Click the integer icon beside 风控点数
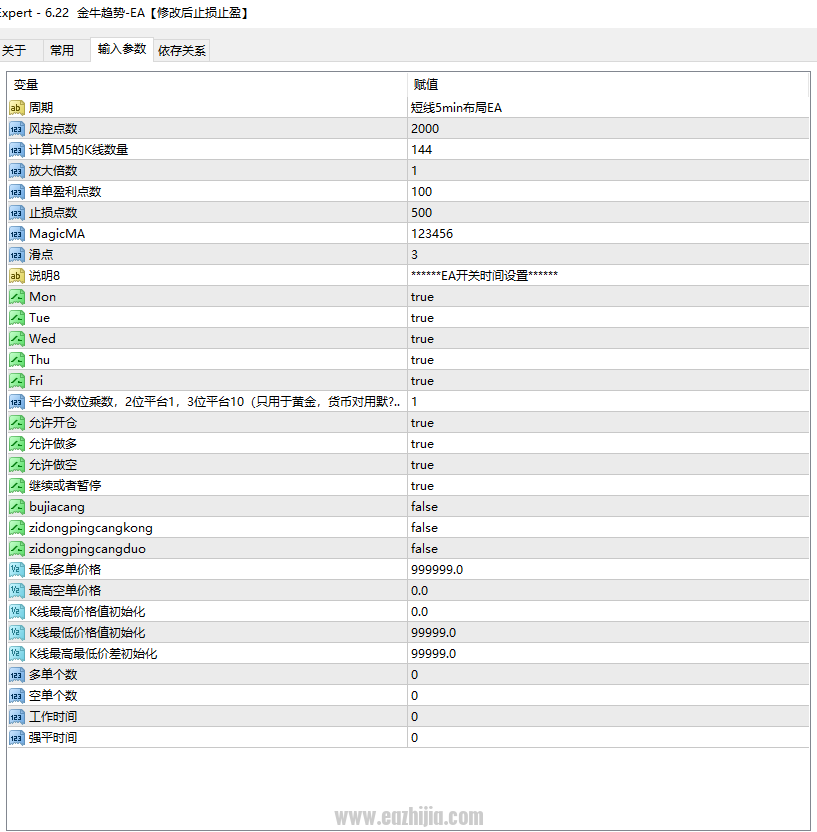This screenshot has height=832, width=817. [x=16, y=129]
